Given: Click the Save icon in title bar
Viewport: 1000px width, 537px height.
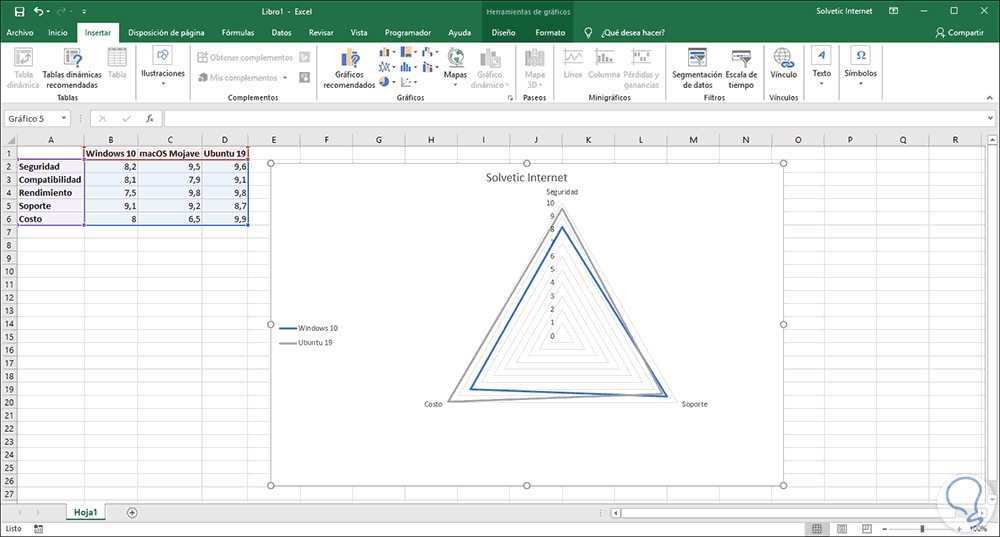Looking at the screenshot, I should coord(19,11).
